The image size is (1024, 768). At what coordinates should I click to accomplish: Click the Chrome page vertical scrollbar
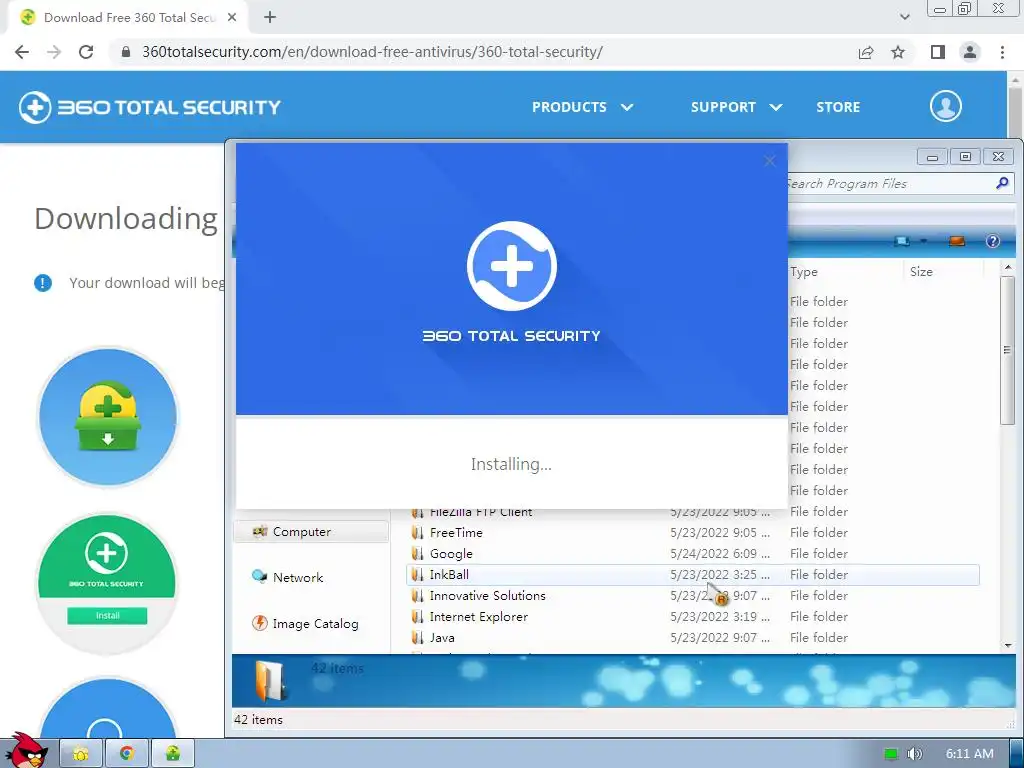click(x=1015, y=111)
